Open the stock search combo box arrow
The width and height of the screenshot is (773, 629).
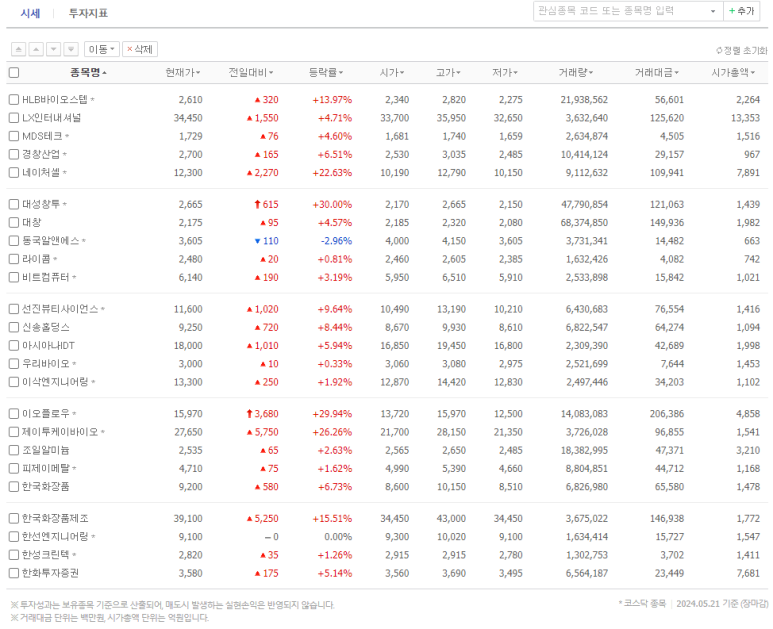[x=713, y=11]
